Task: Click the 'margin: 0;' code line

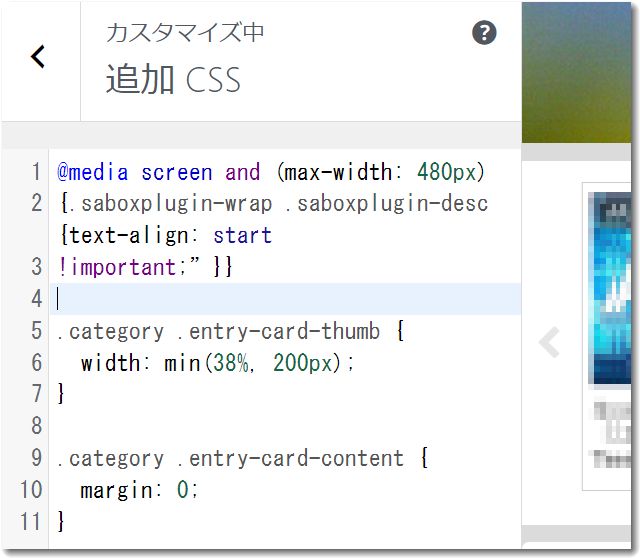Action: (140, 490)
